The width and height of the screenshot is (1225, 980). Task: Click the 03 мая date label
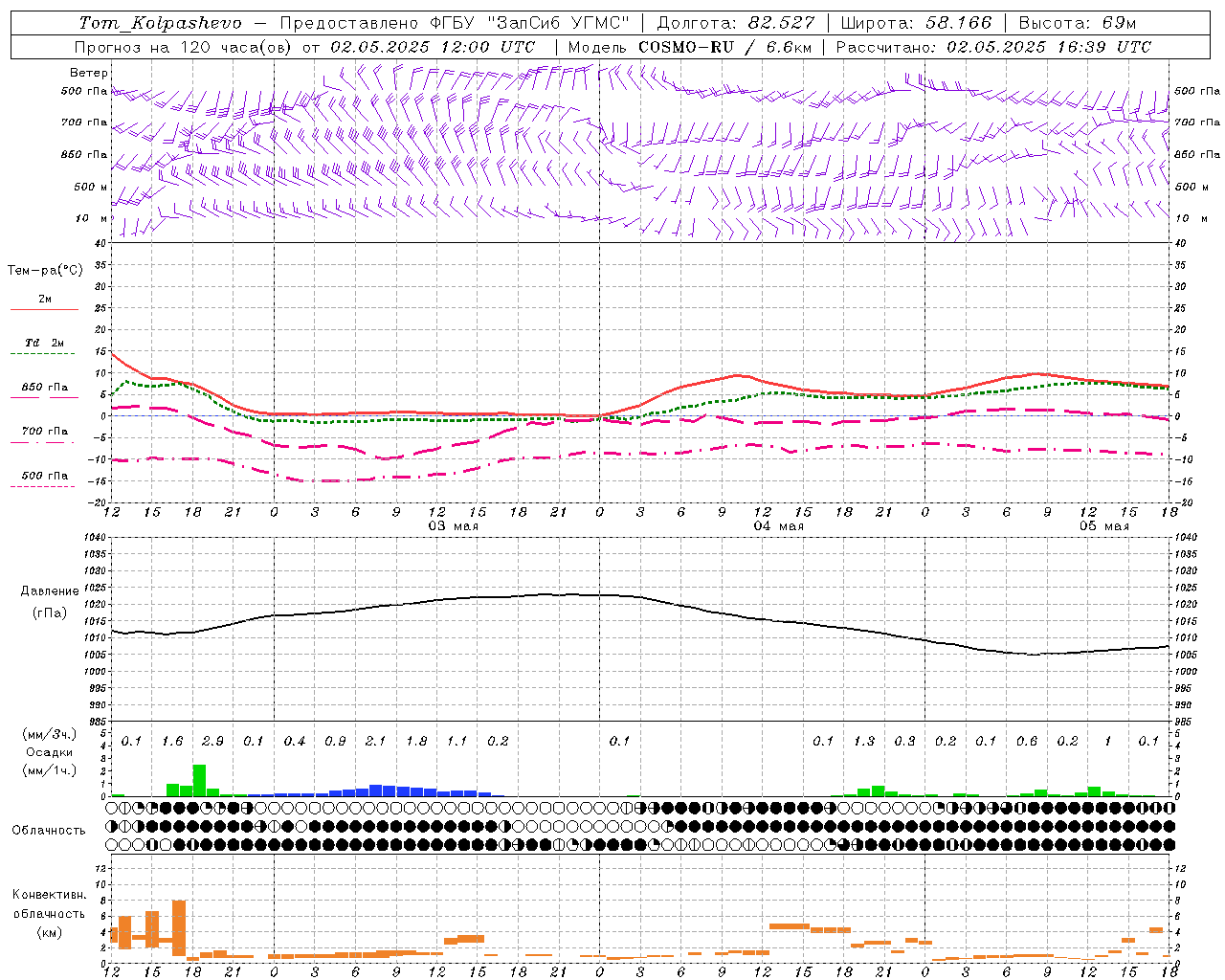[453, 526]
